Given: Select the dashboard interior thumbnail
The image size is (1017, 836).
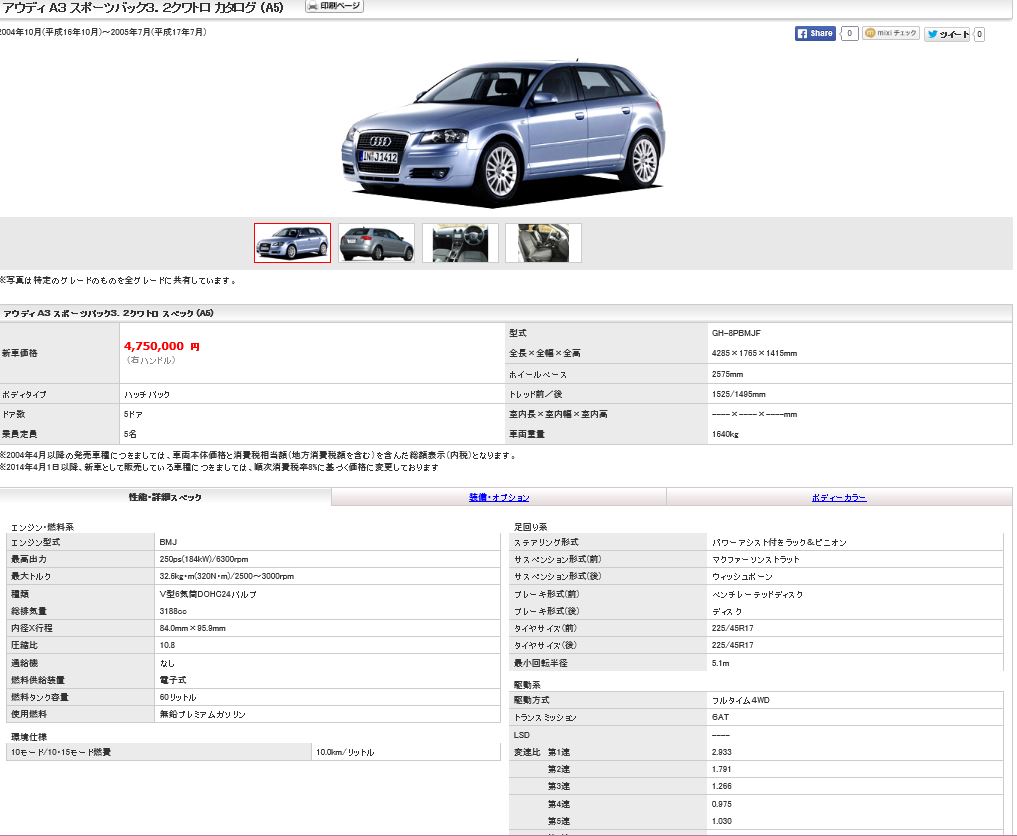Looking at the screenshot, I should coord(460,243).
